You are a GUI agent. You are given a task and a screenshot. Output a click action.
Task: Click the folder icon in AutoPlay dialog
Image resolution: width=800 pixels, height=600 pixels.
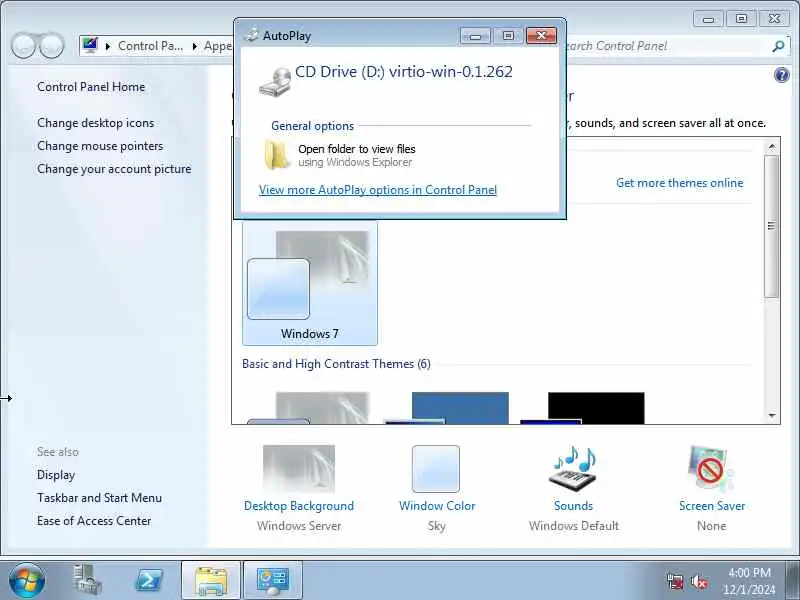coord(277,155)
